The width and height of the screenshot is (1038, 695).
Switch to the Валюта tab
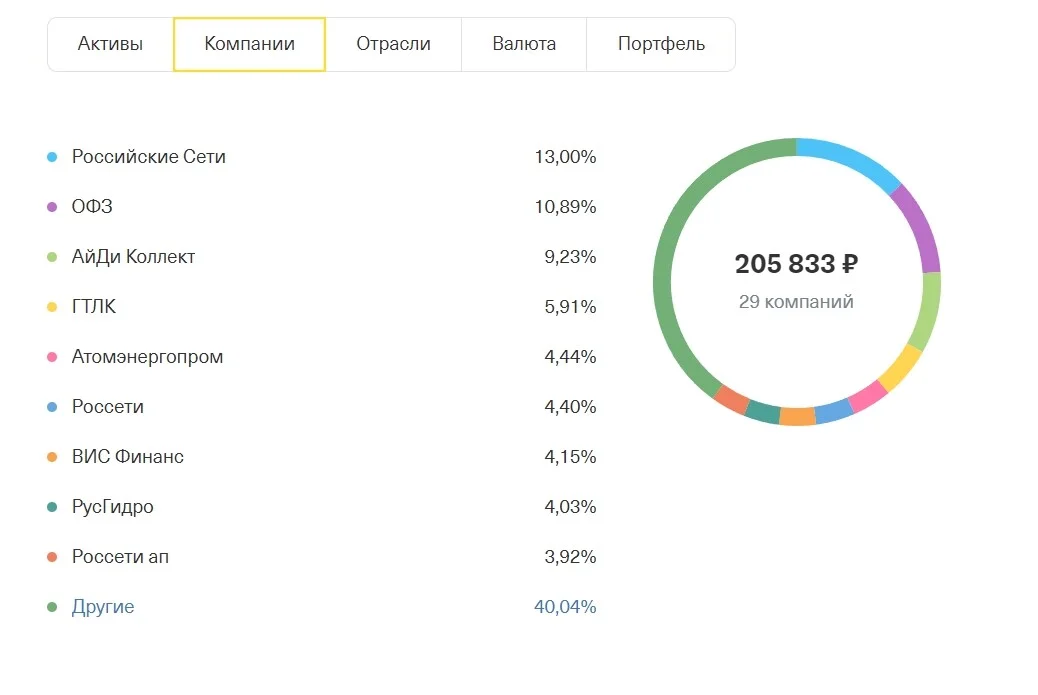[x=524, y=44]
